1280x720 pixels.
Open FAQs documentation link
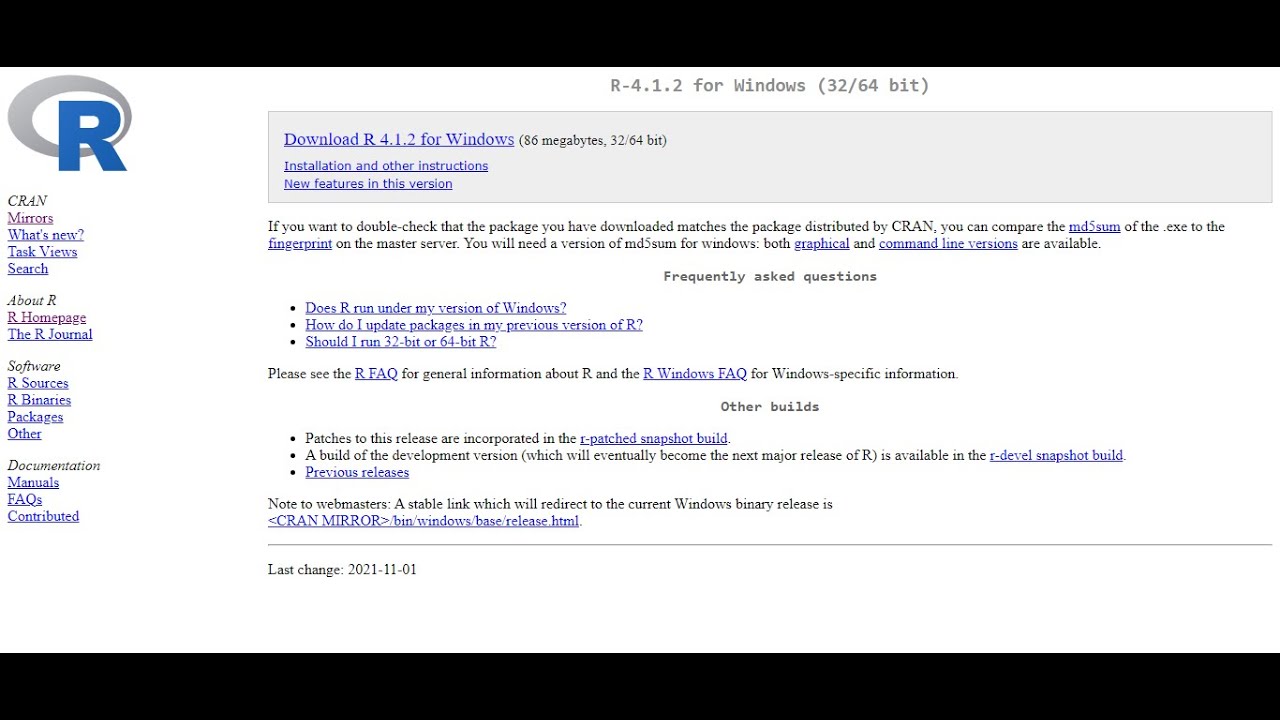(x=25, y=500)
